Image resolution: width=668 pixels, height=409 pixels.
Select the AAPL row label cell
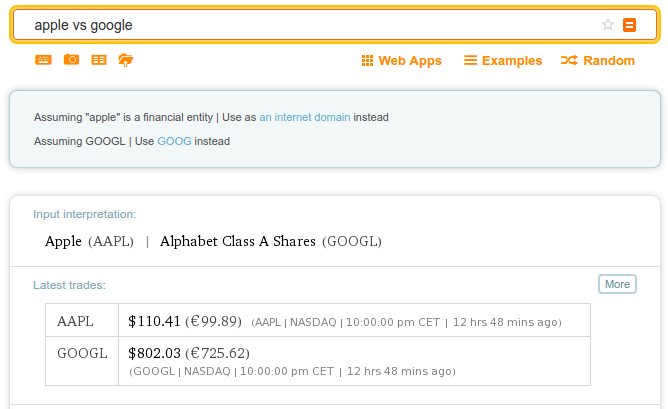(82, 320)
